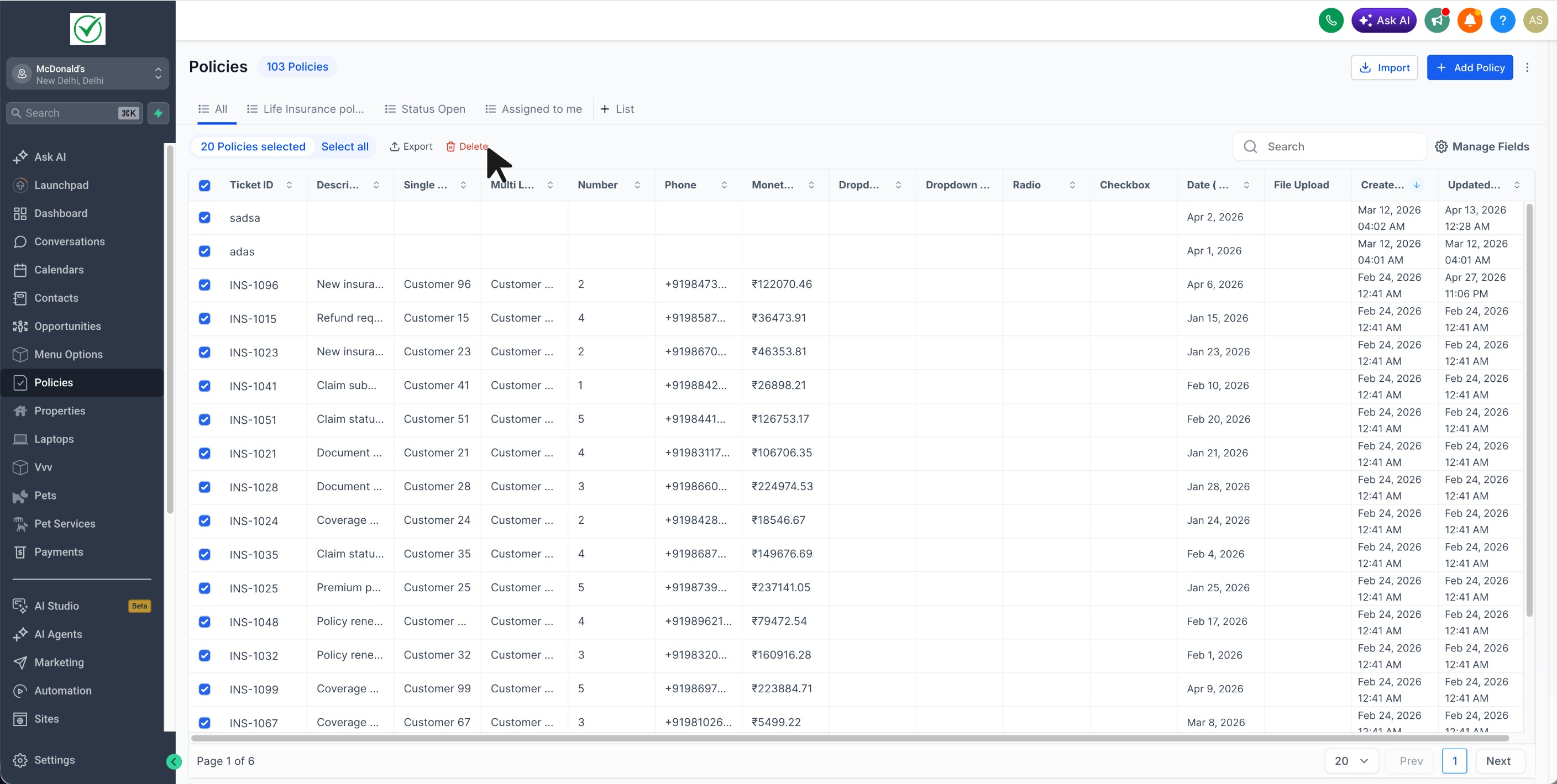1557x784 pixels.
Task: Add a new List tab
Action: (616, 109)
